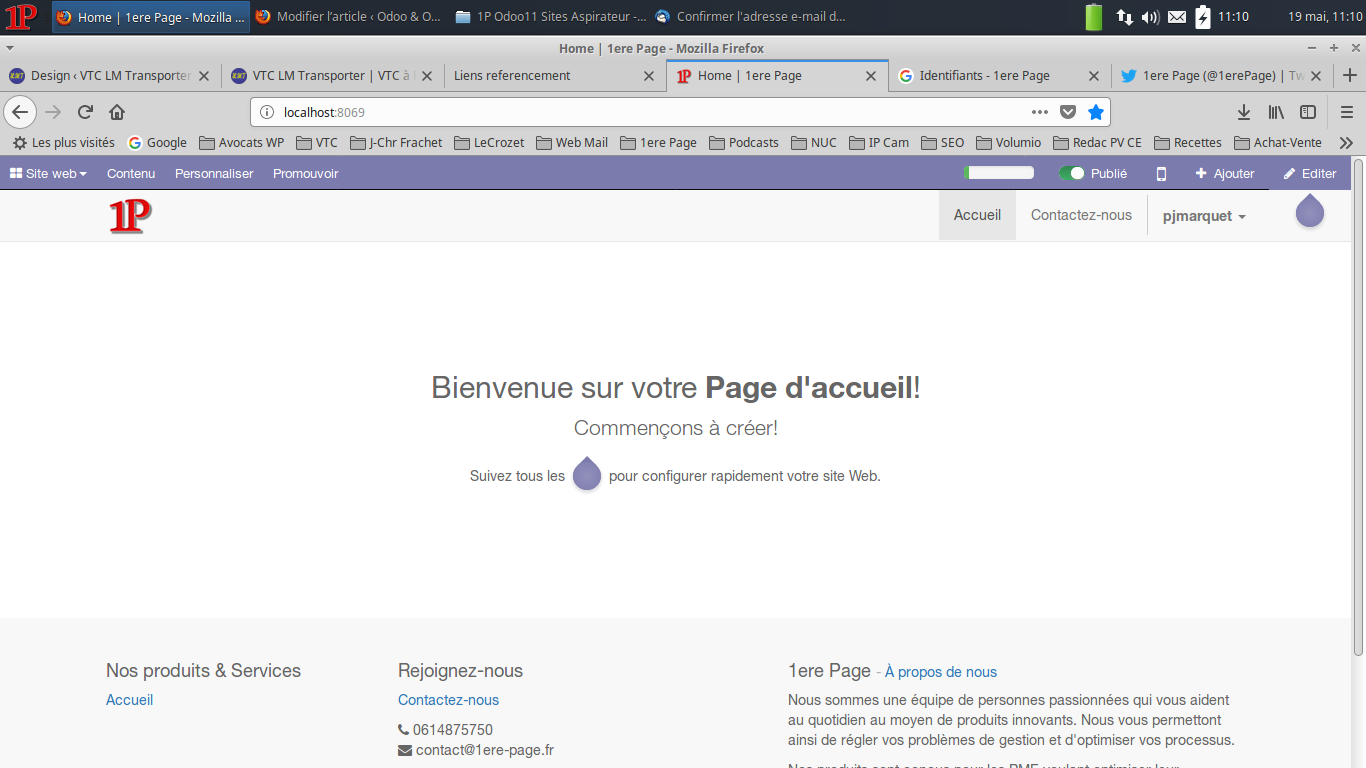Screen dimensions: 1366x768
Task: Switch to Modifier l'article Odoo taskbar window
Action: pyautogui.click(x=348, y=16)
